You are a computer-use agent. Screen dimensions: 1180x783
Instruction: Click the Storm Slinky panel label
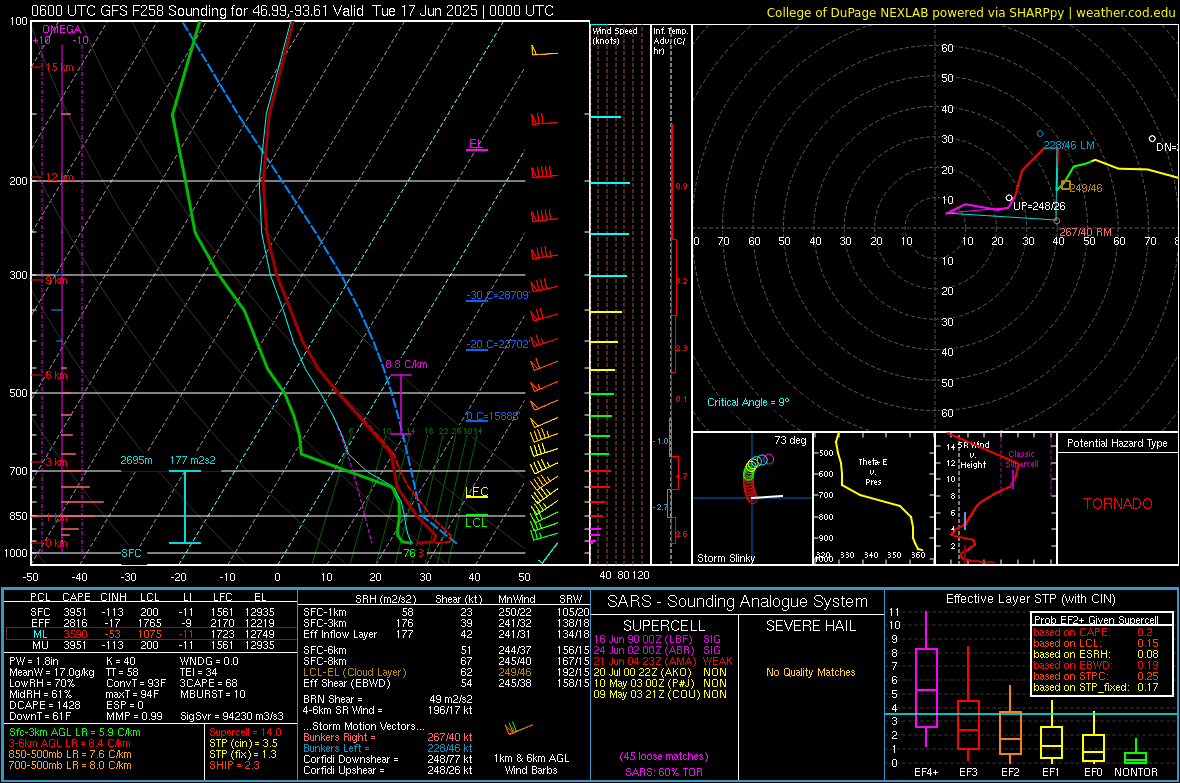click(725, 558)
